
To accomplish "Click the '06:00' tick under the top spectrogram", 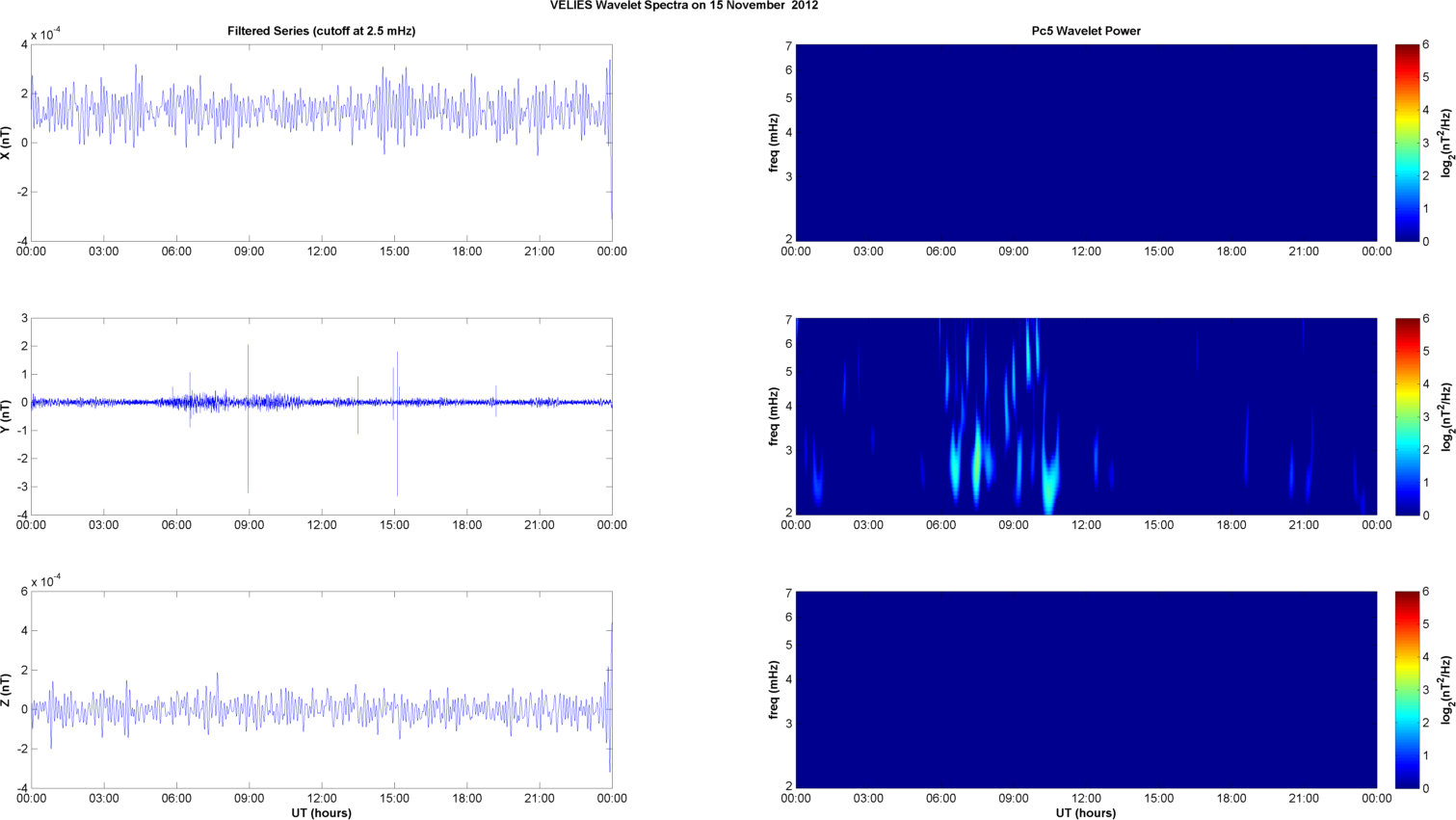I will pos(940,251).
